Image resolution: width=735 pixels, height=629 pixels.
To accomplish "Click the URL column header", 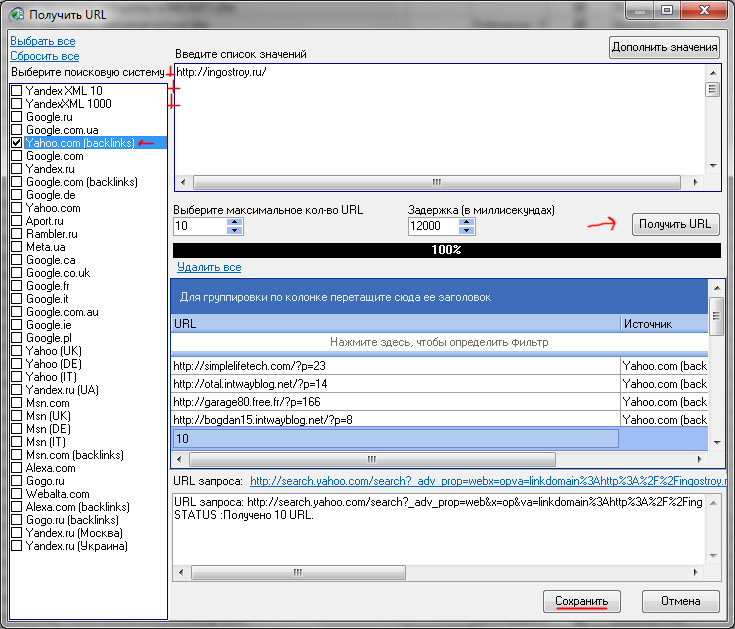I will 396,324.
